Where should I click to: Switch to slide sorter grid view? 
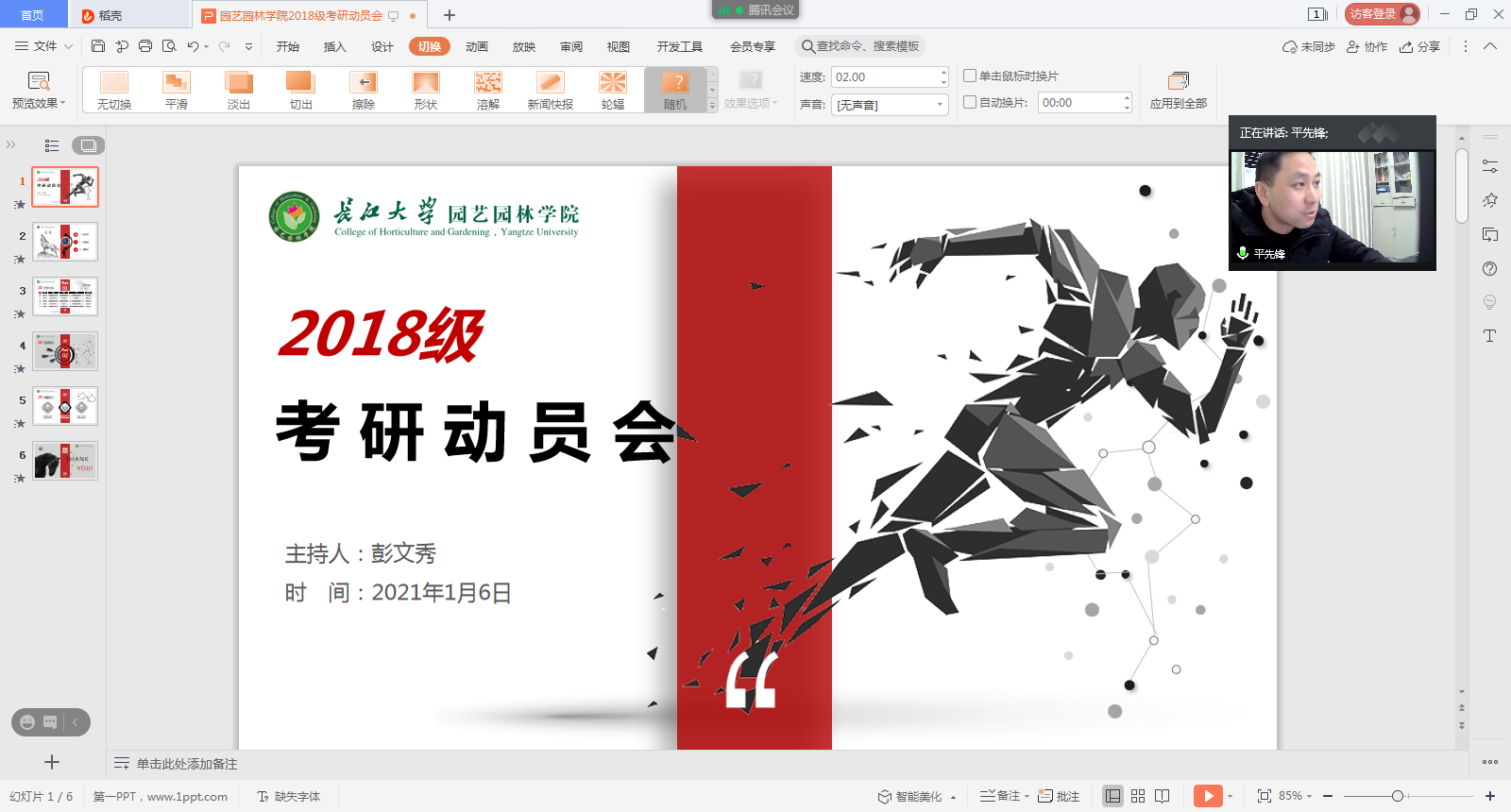click(x=1138, y=796)
